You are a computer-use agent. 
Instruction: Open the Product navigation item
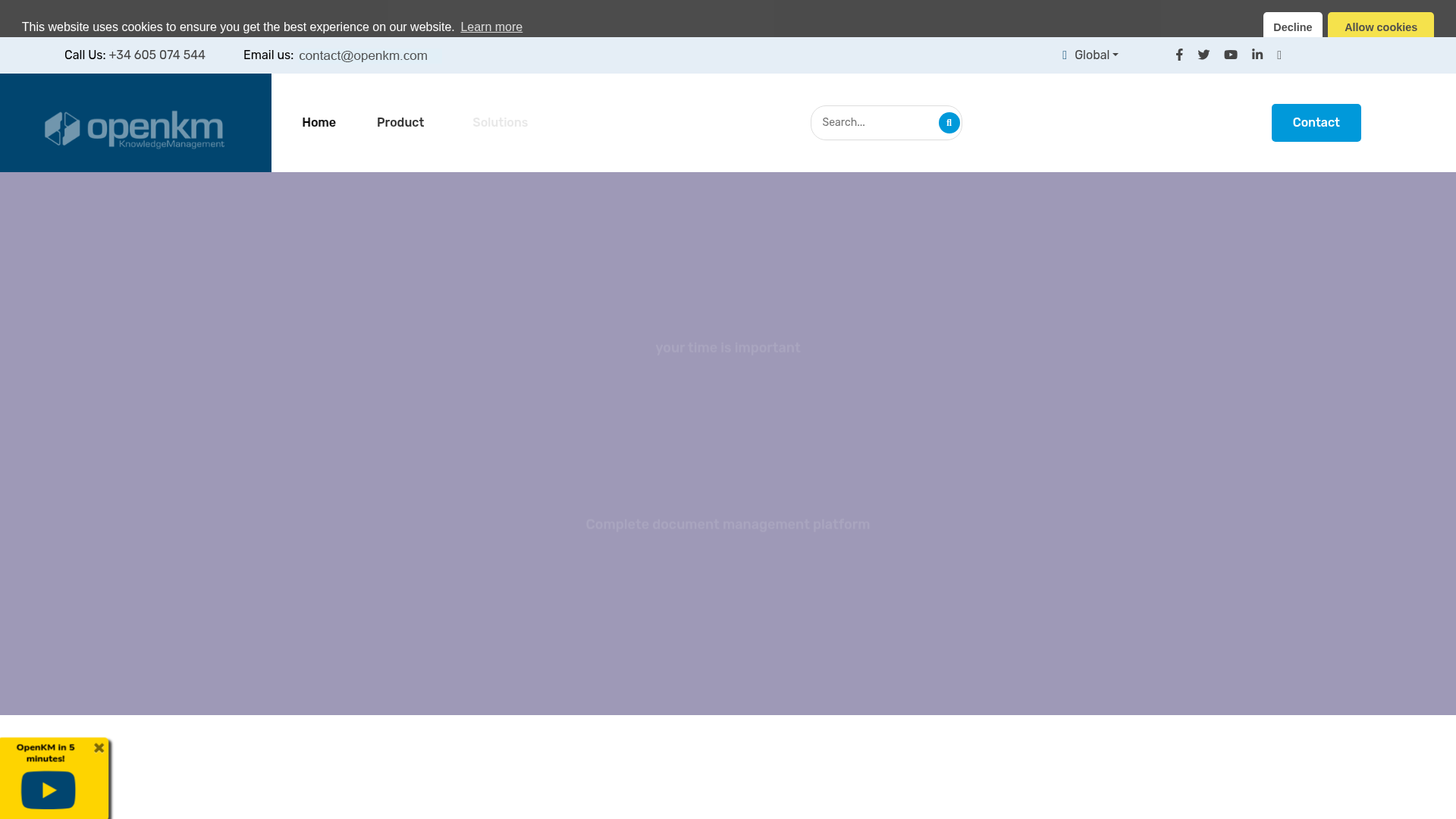click(x=400, y=122)
